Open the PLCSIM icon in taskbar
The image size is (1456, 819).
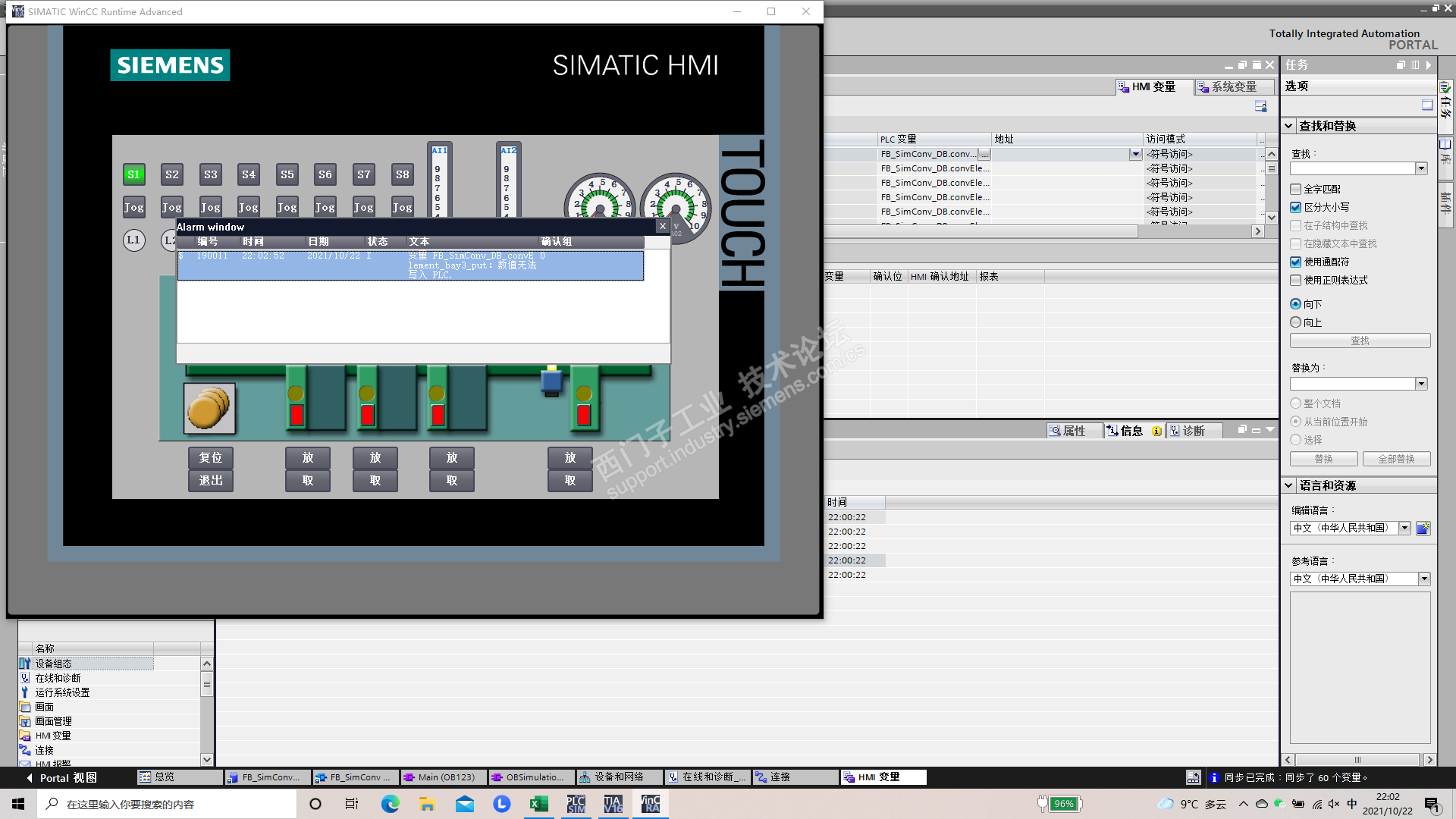click(576, 804)
